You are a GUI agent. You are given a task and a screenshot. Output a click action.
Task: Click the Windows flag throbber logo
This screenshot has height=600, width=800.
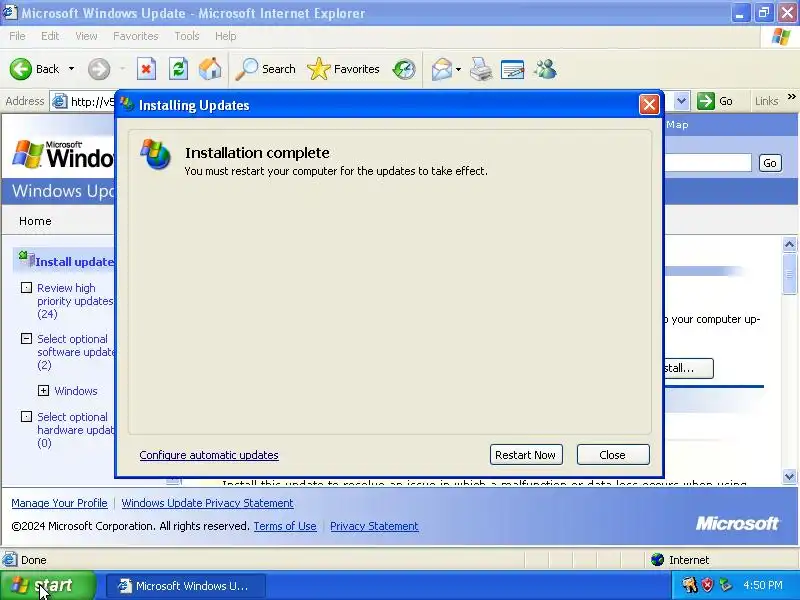point(781,36)
